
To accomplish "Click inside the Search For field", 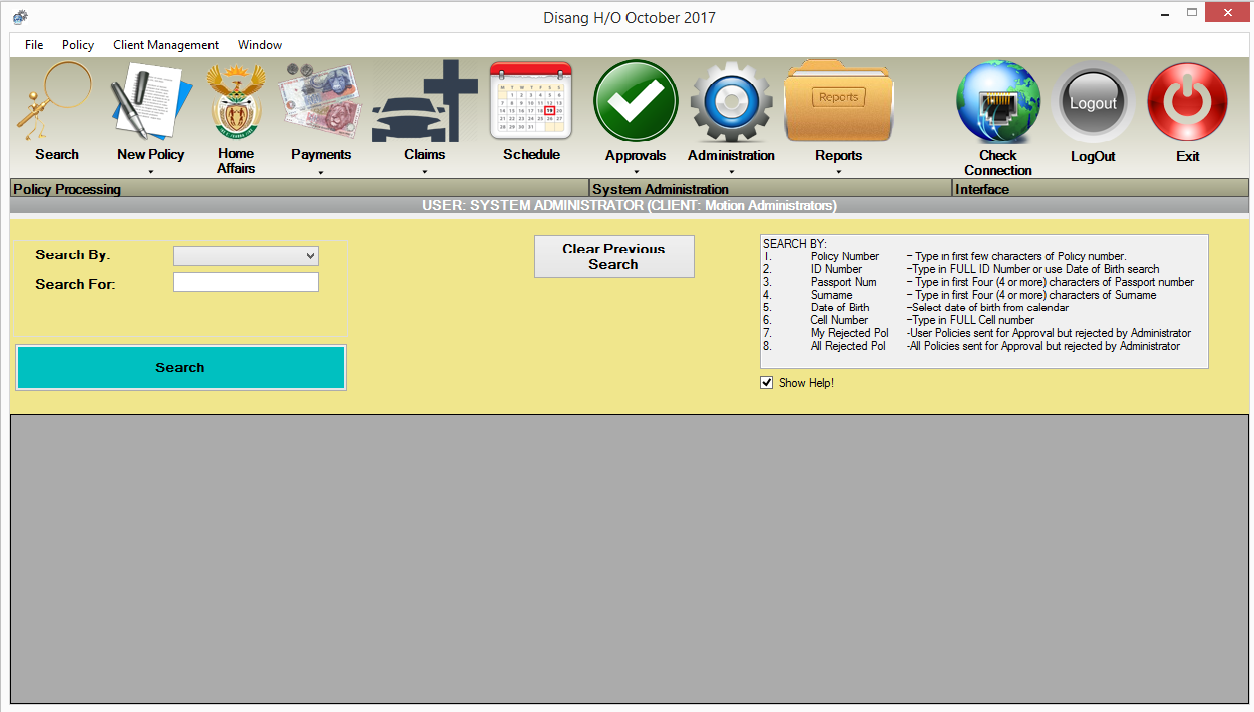I will tap(245, 282).
